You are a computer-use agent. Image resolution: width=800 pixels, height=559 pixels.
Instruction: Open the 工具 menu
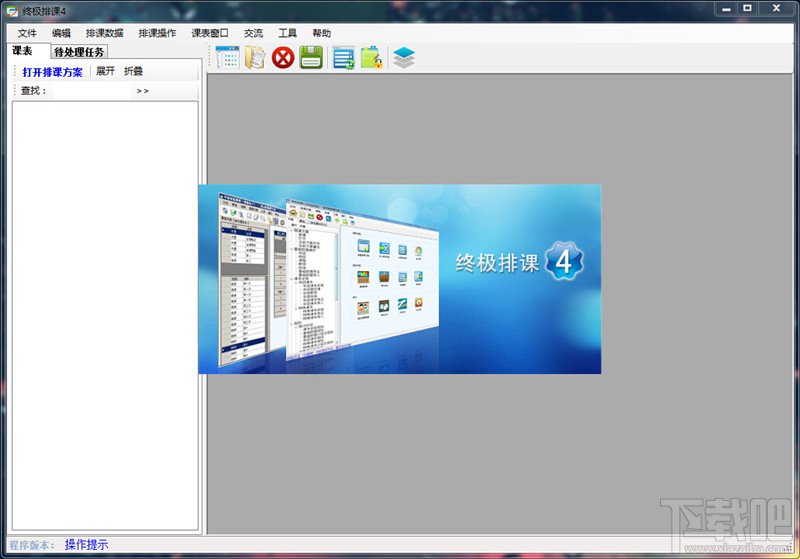287,33
